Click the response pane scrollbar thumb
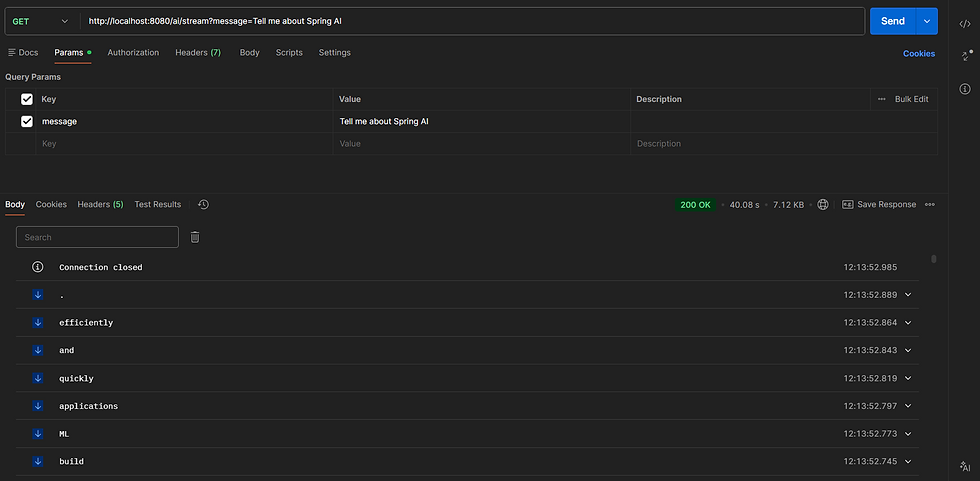The height and width of the screenshot is (481, 980). tap(934, 259)
